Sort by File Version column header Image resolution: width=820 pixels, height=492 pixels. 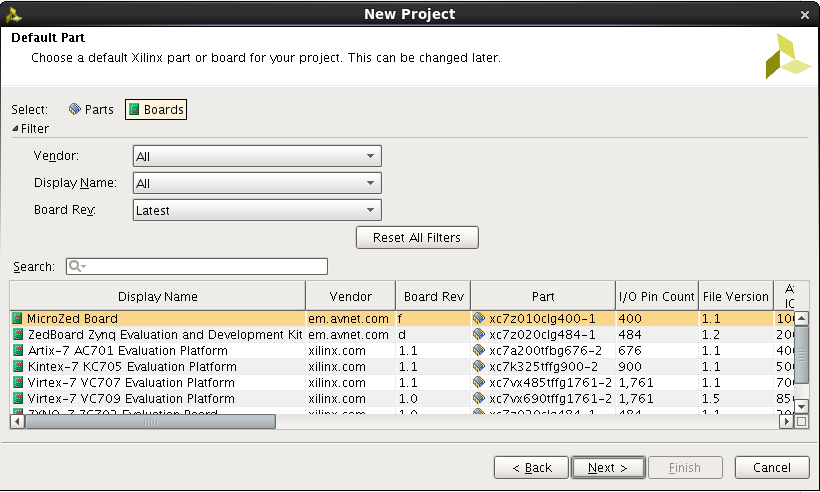point(736,296)
